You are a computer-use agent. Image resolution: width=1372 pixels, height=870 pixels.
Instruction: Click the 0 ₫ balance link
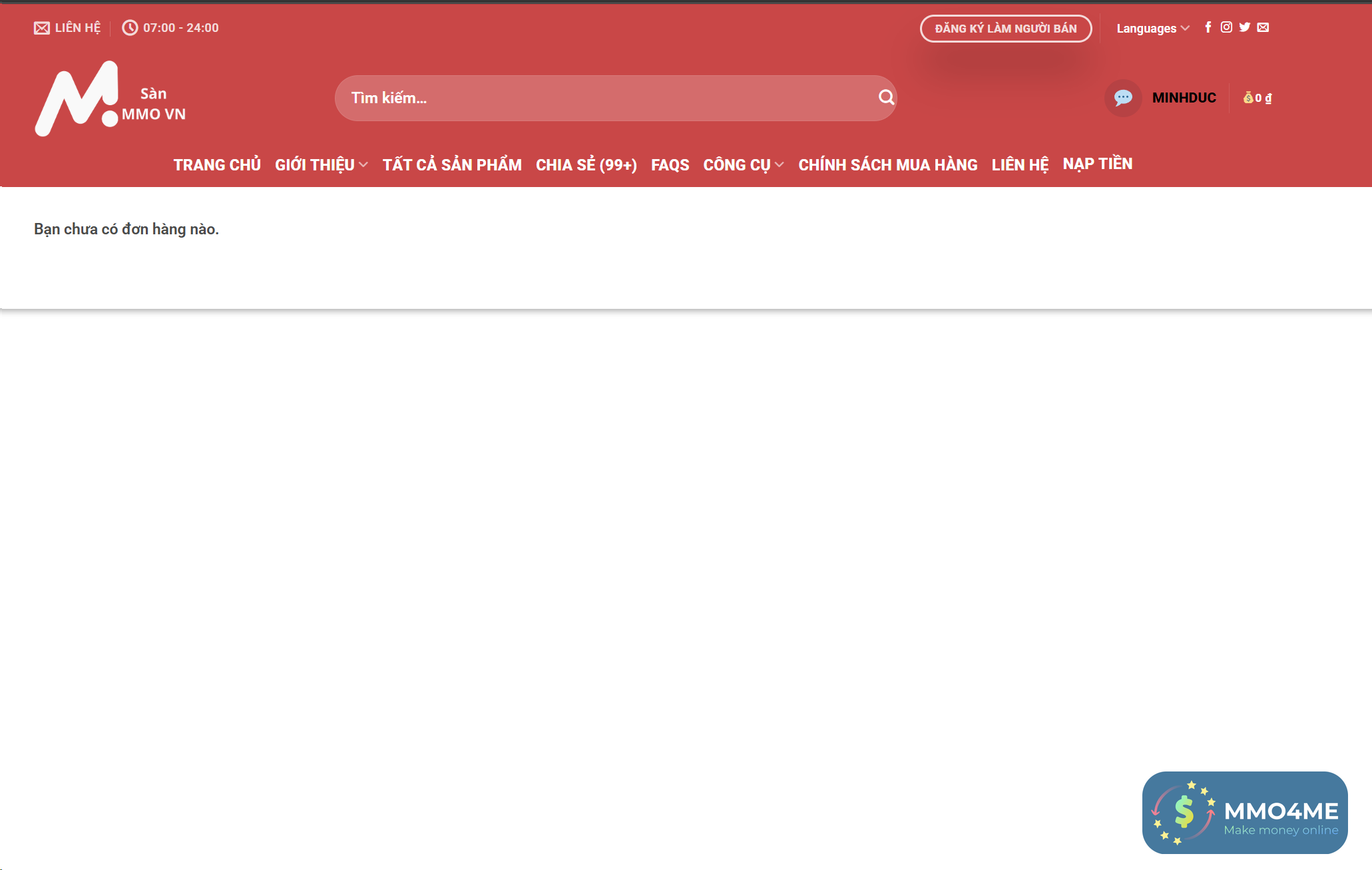[x=1263, y=98]
